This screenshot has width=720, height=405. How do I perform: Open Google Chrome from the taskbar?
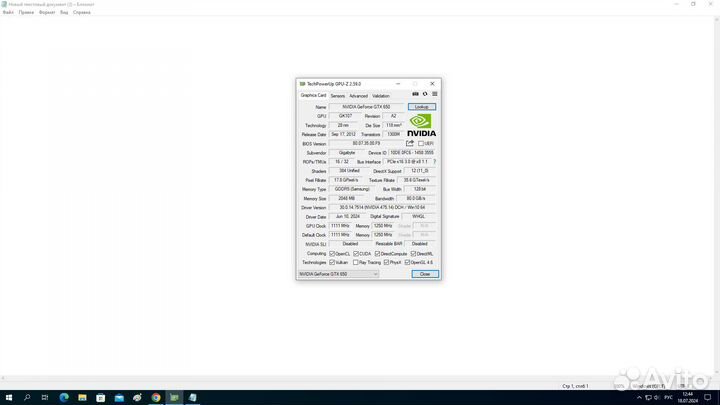156,398
